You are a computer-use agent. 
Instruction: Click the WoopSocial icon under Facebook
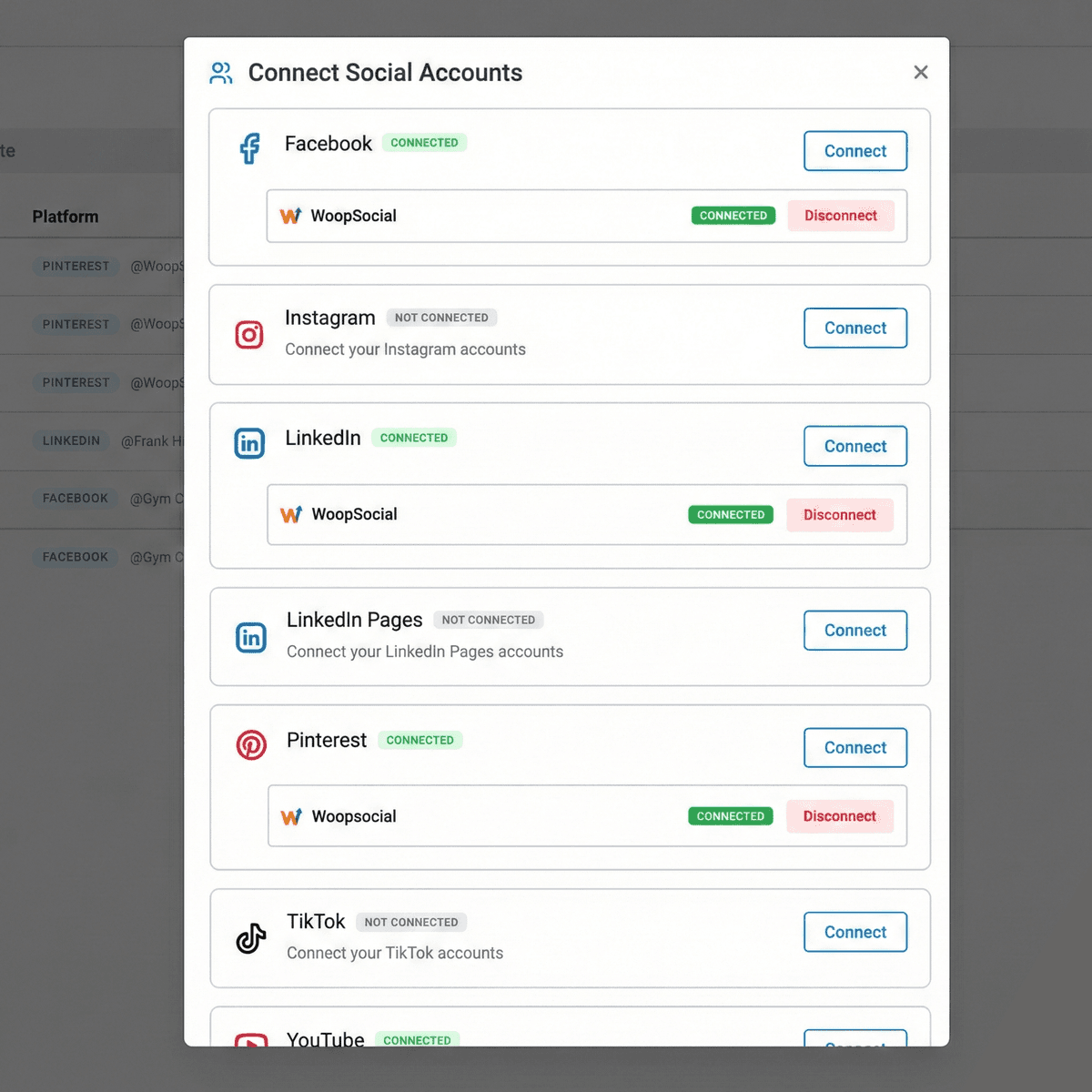click(290, 216)
